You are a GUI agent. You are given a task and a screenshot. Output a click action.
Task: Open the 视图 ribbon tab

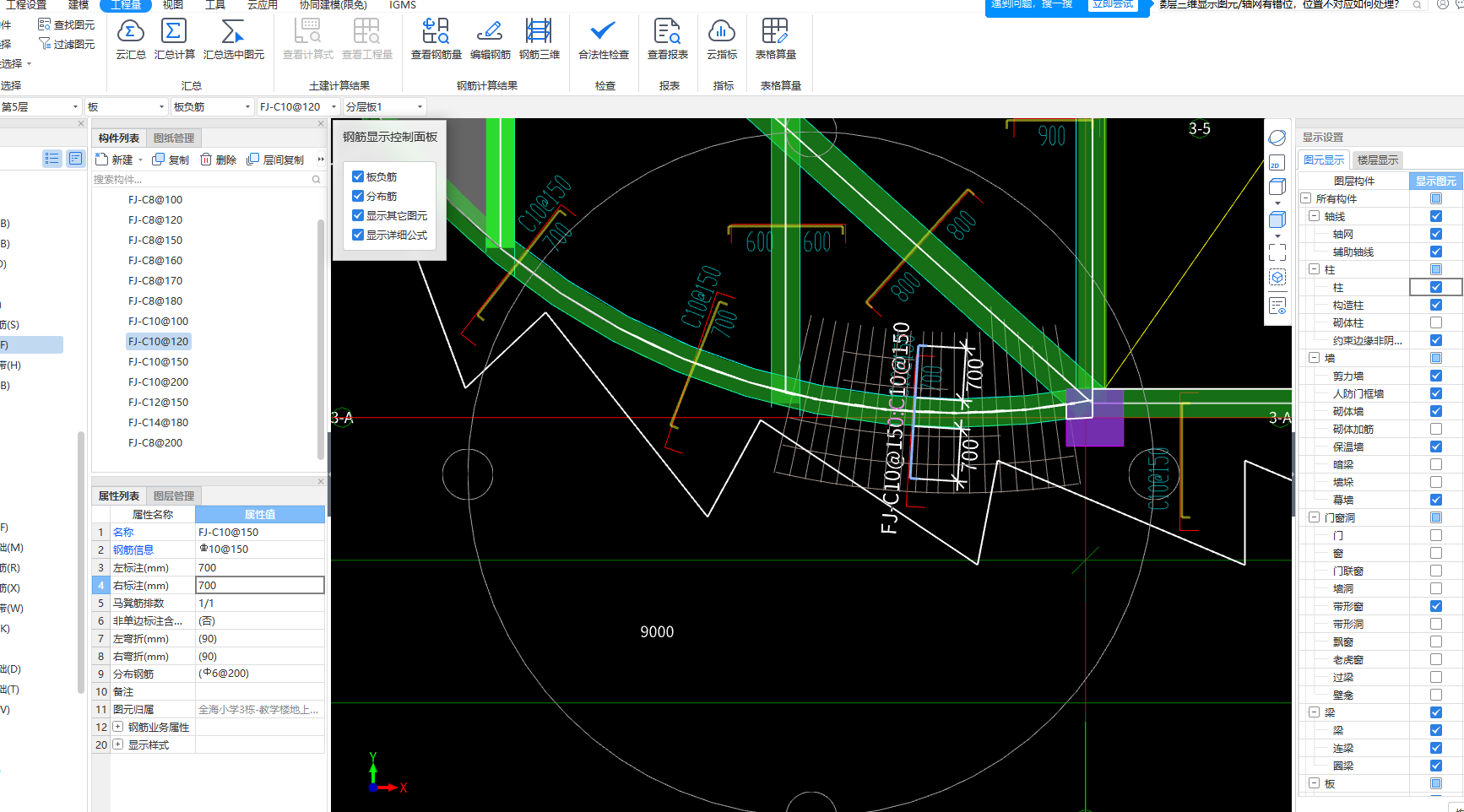tap(172, 5)
